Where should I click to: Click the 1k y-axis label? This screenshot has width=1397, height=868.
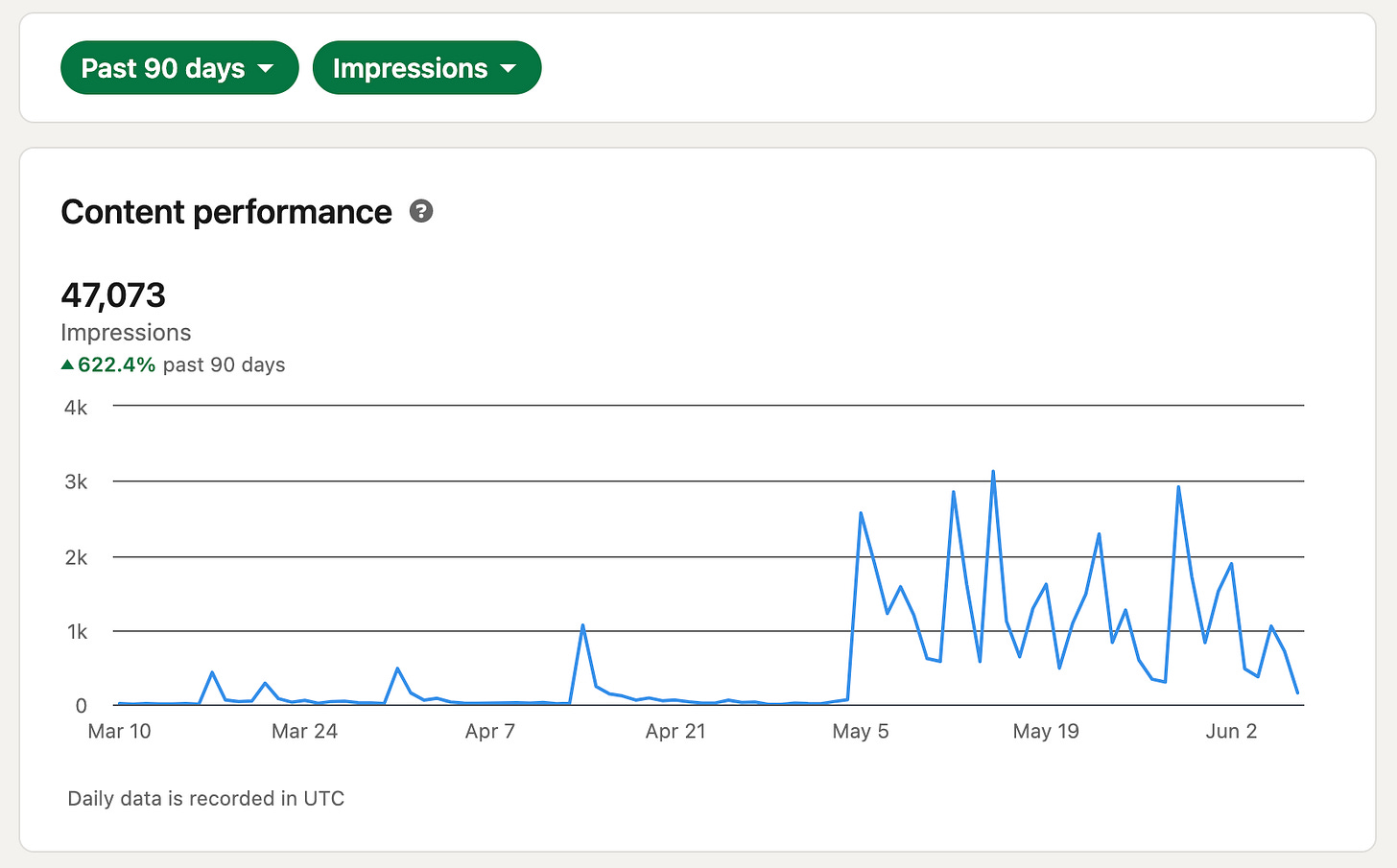[x=77, y=632]
